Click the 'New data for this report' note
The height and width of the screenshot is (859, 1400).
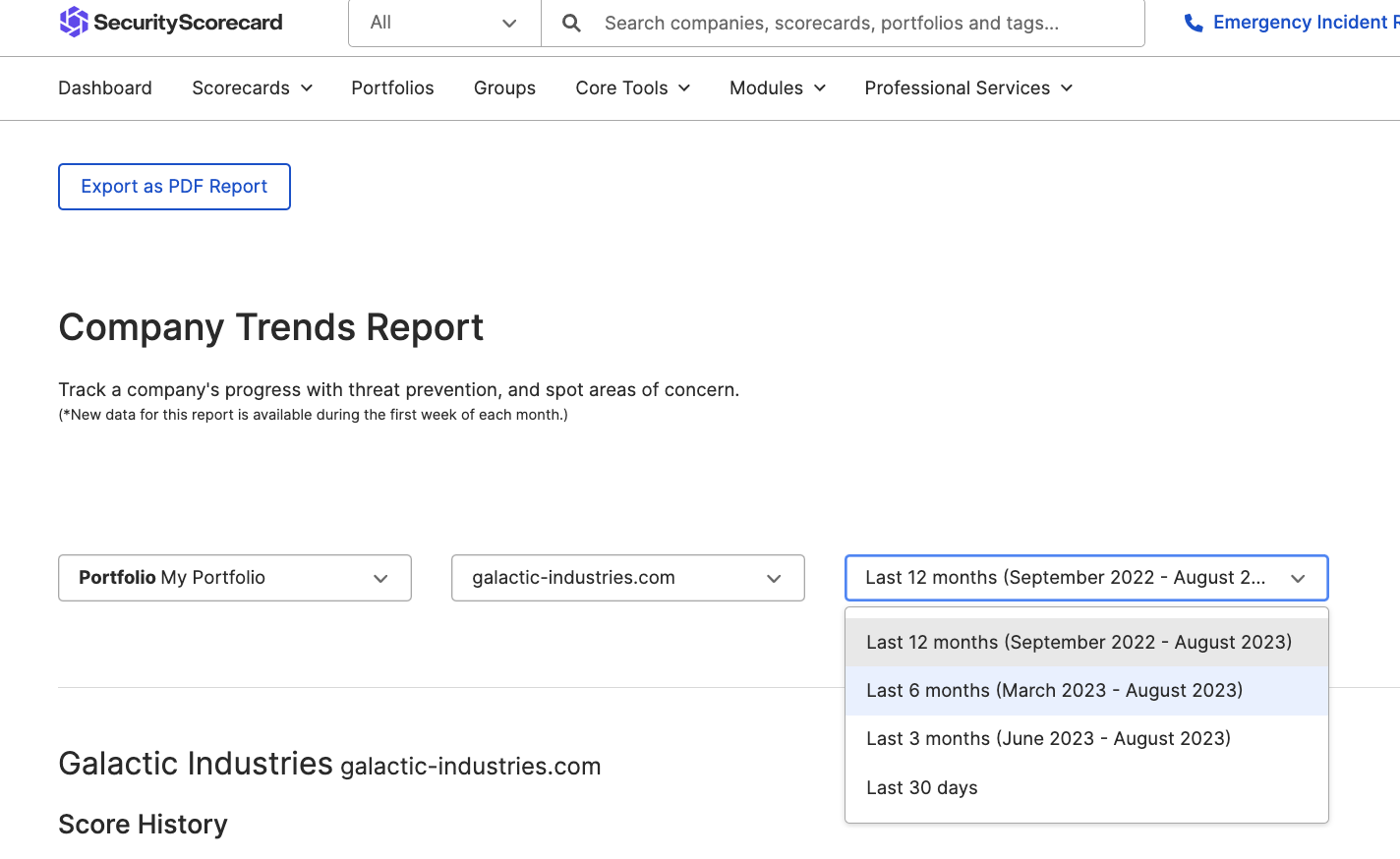coord(313,415)
